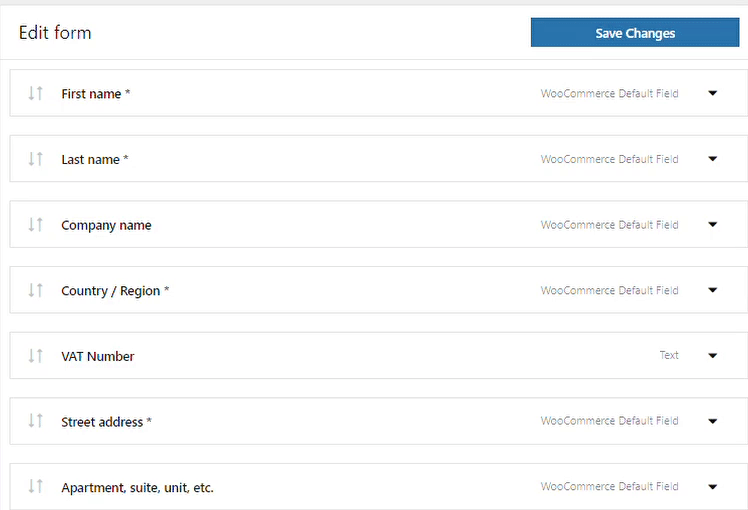This screenshot has height=510, width=748.
Task: Select the reorder icon on Company name row
Action: [35, 224]
